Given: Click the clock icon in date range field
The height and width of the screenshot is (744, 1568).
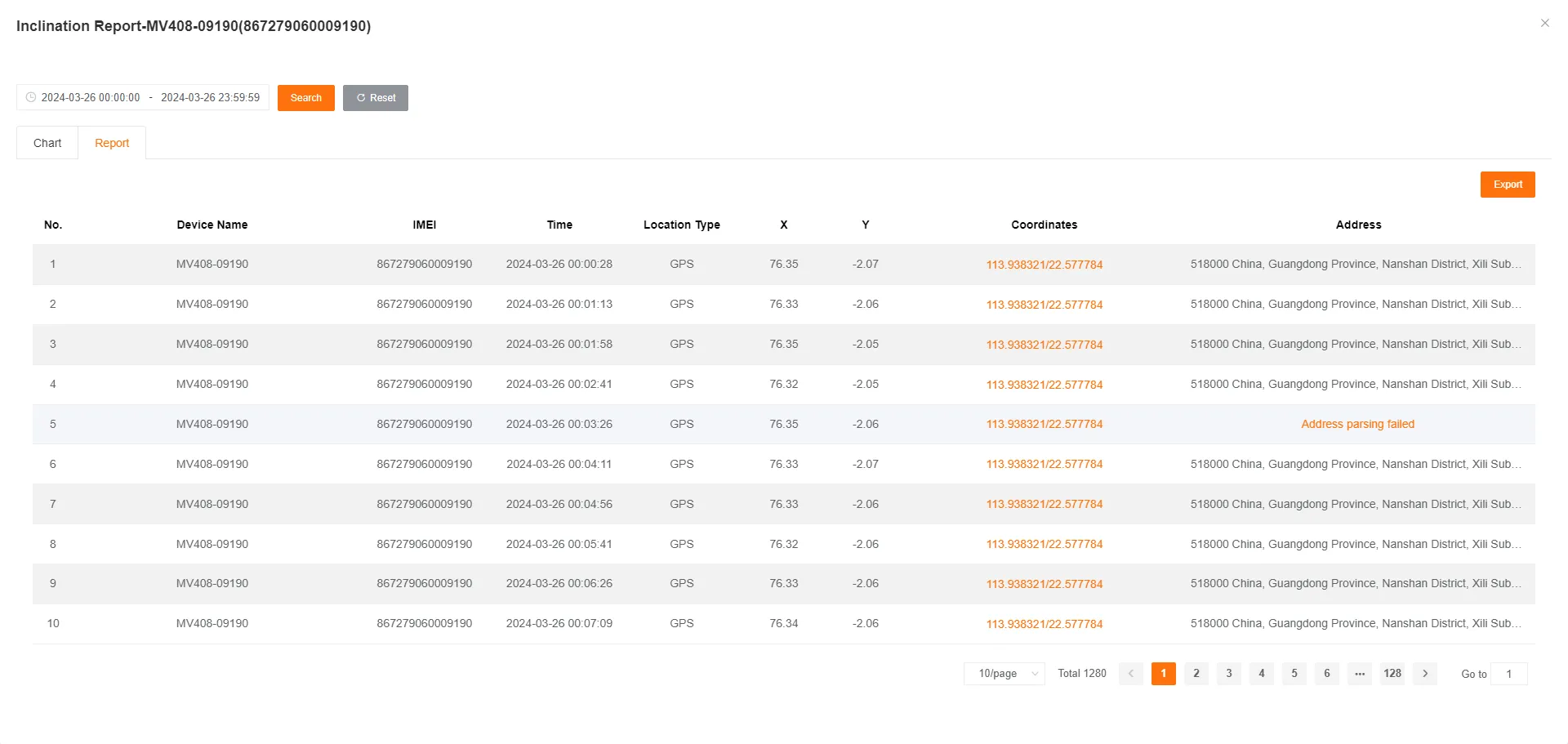Looking at the screenshot, I should pyautogui.click(x=31, y=97).
